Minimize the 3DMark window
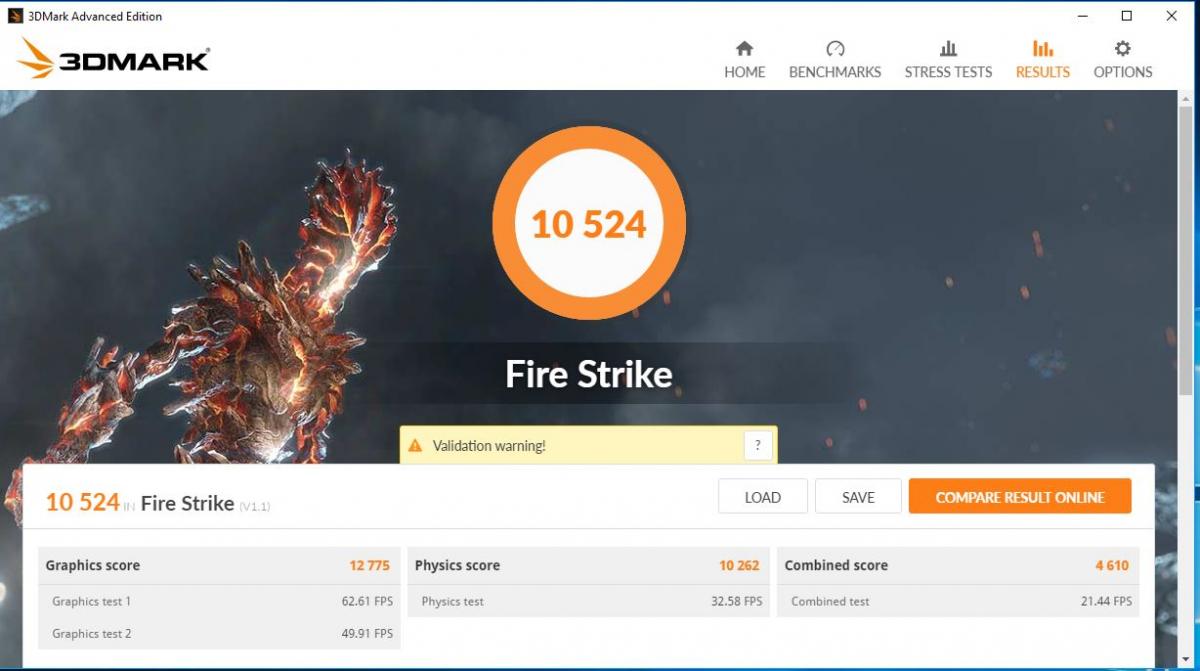This screenshot has height=671, width=1200. 1082,16
